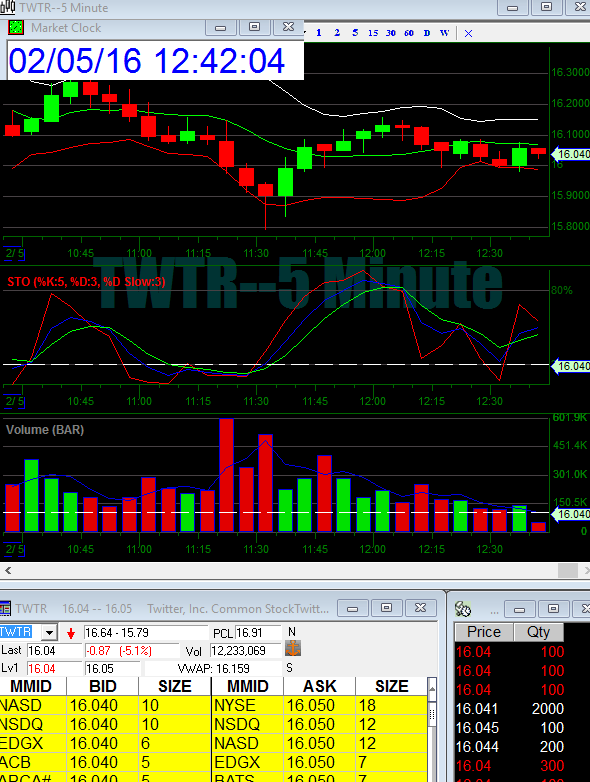Viewport: 590px width, 782px height.
Task: Choose the 30-minute chart interval
Action: pyautogui.click(x=391, y=33)
